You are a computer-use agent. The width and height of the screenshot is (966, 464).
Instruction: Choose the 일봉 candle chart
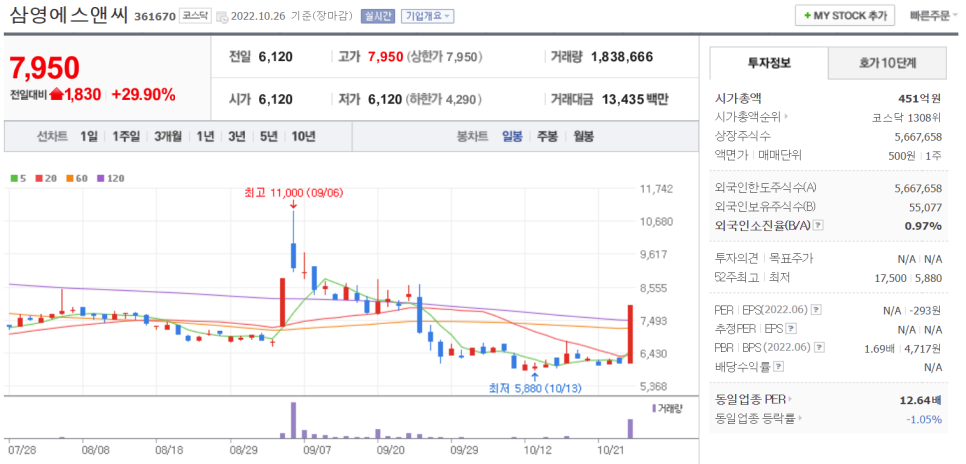point(512,137)
